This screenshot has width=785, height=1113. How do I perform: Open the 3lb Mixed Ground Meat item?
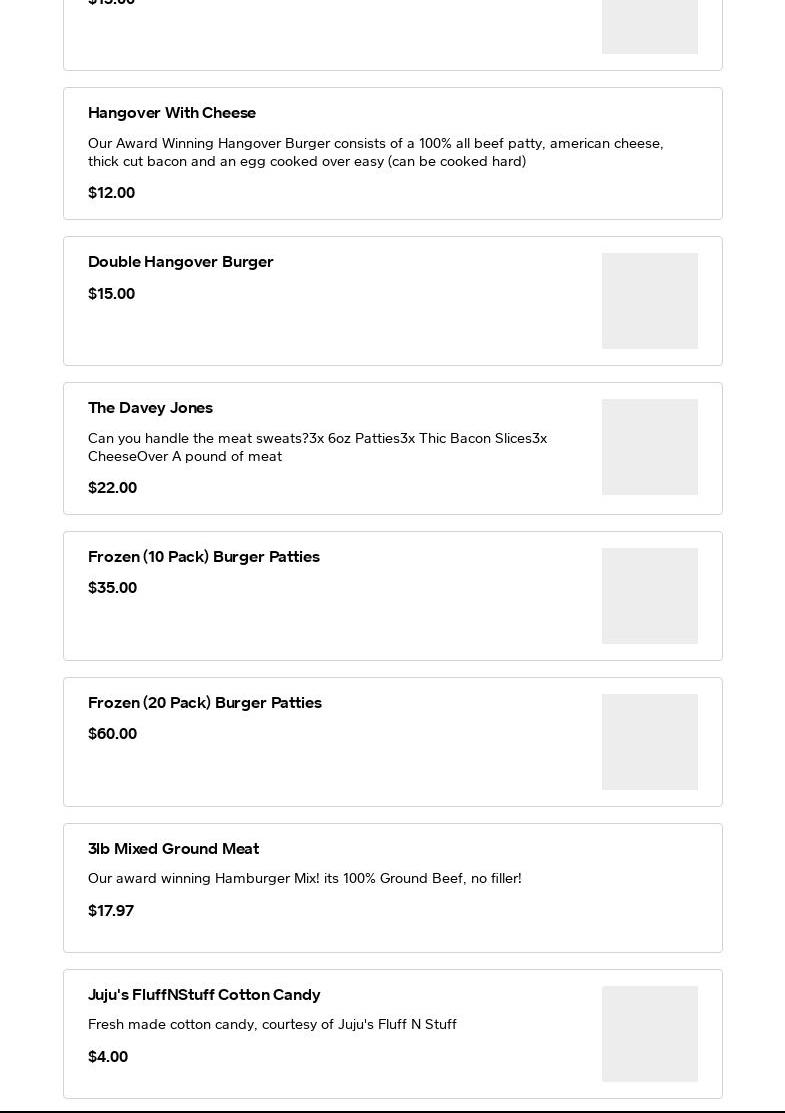coord(173,849)
